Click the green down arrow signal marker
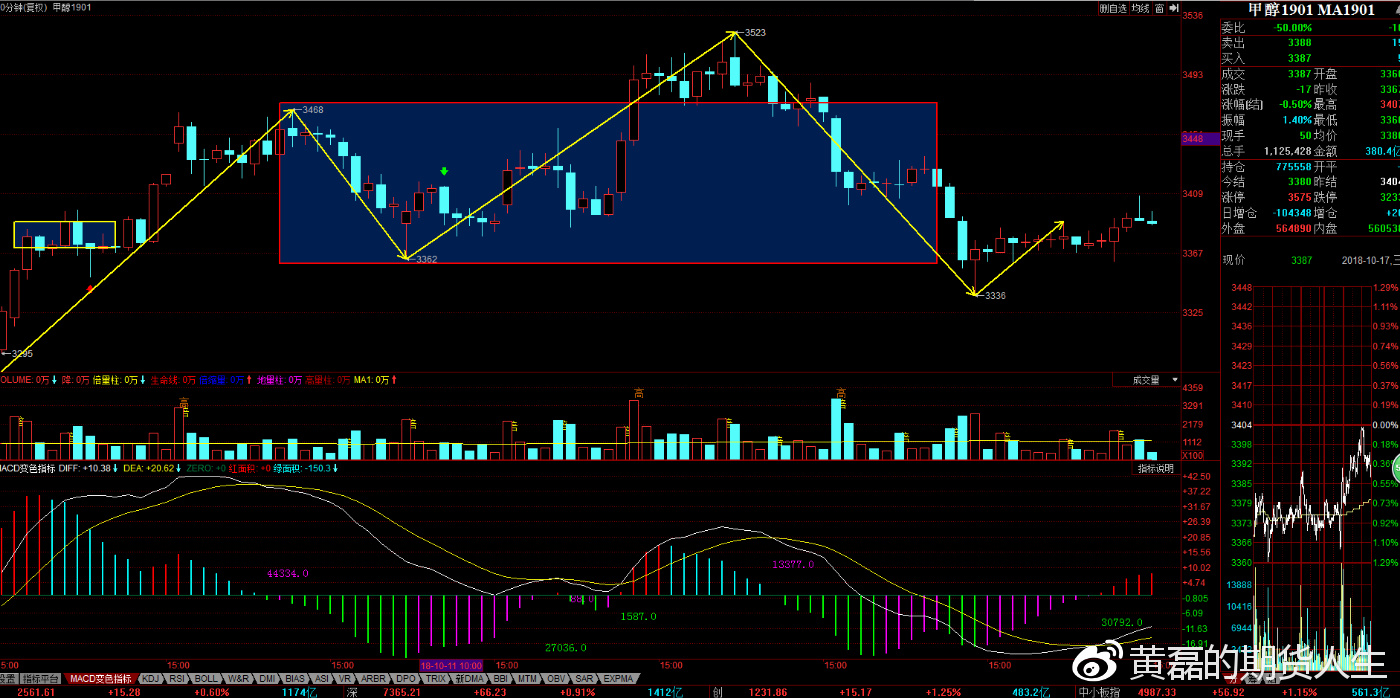Screen dimensions: 1400x698 (x=444, y=172)
